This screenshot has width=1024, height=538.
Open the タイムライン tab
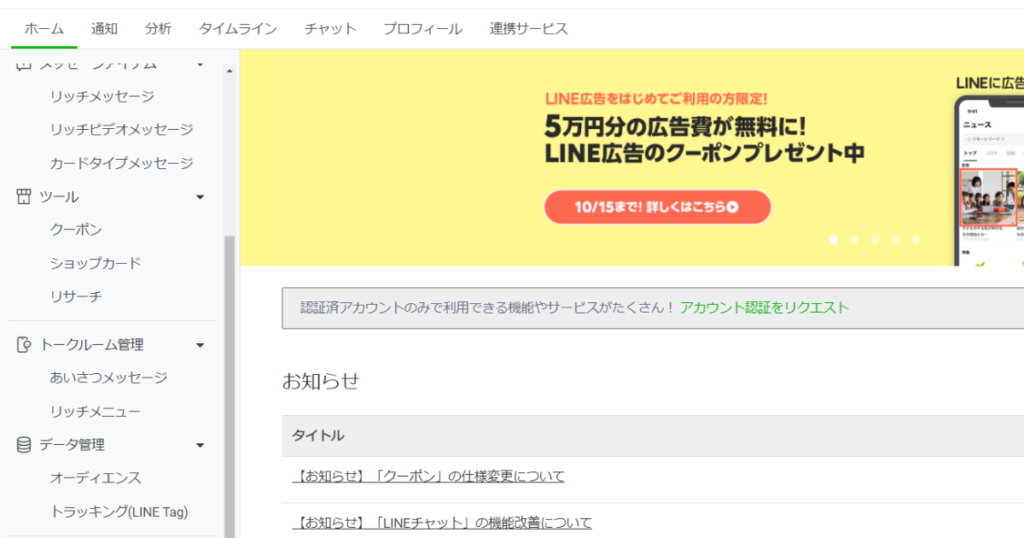tap(238, 29)
